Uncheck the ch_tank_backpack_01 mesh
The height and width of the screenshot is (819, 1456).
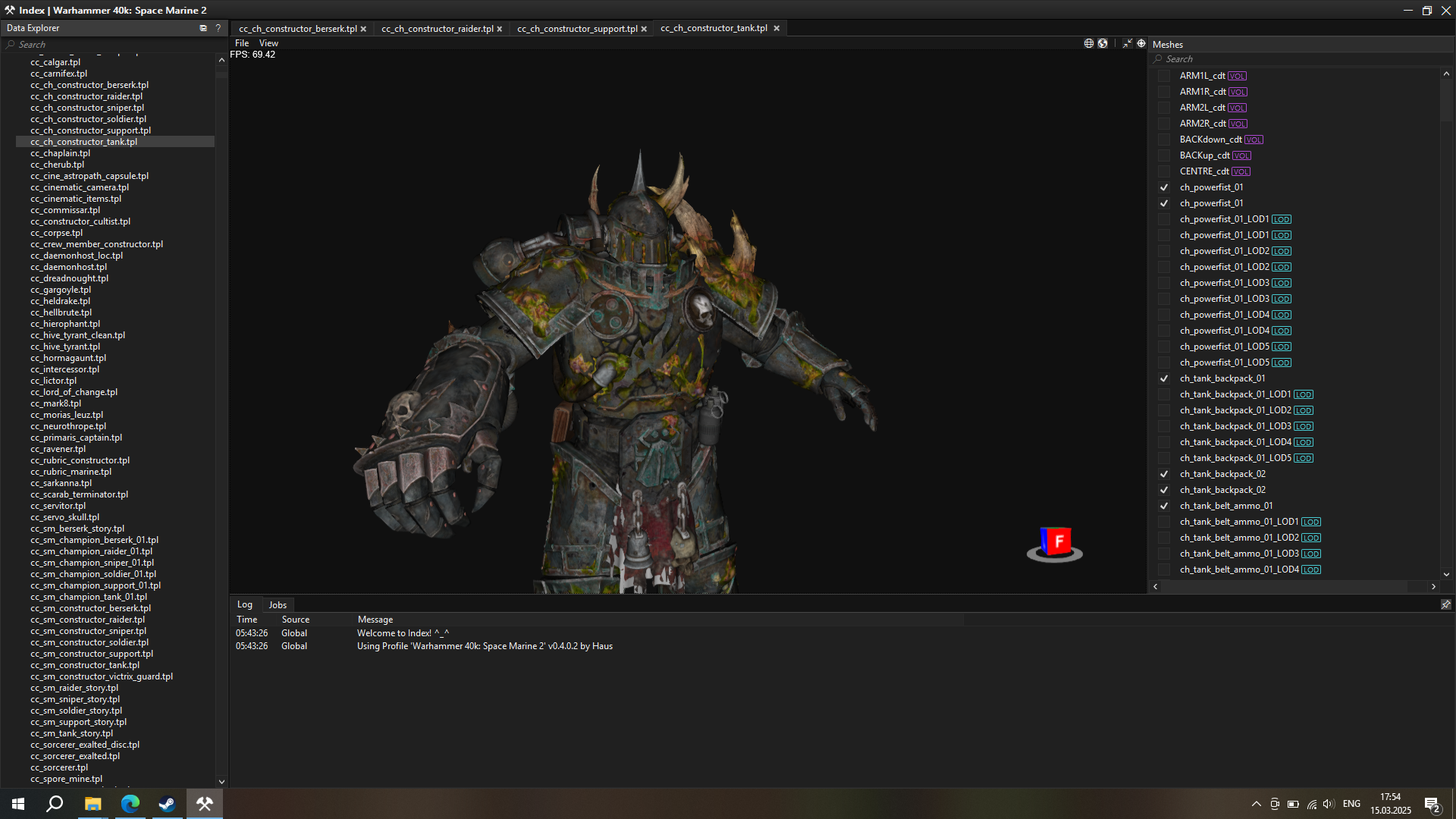pos(1164,378)
